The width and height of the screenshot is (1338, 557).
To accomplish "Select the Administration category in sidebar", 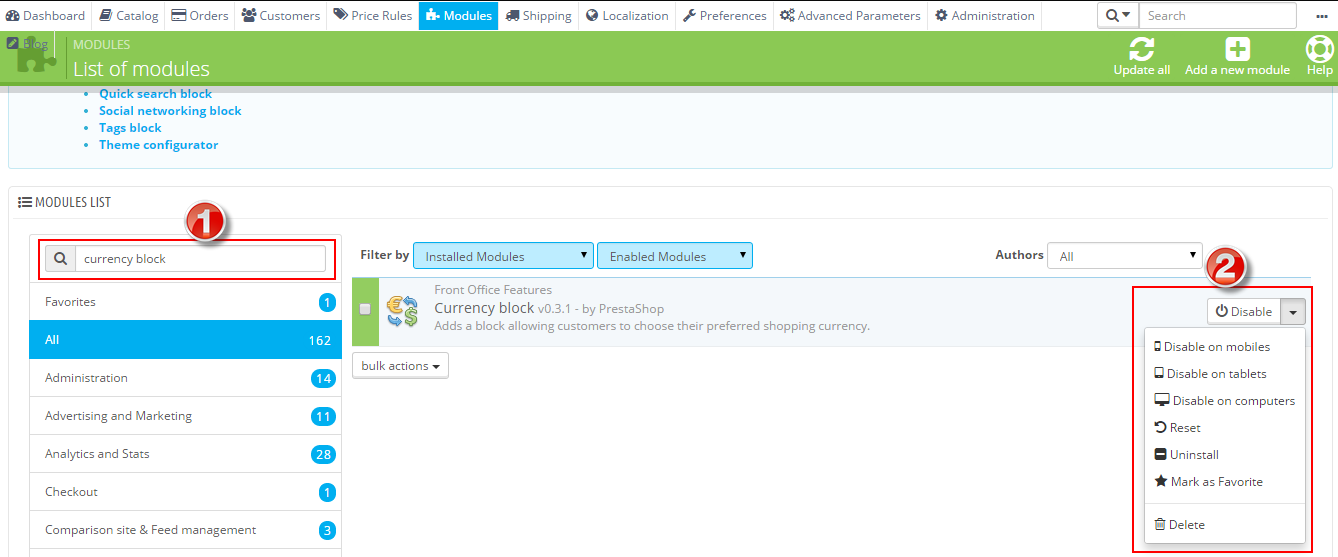I will (x=86, y=378).
